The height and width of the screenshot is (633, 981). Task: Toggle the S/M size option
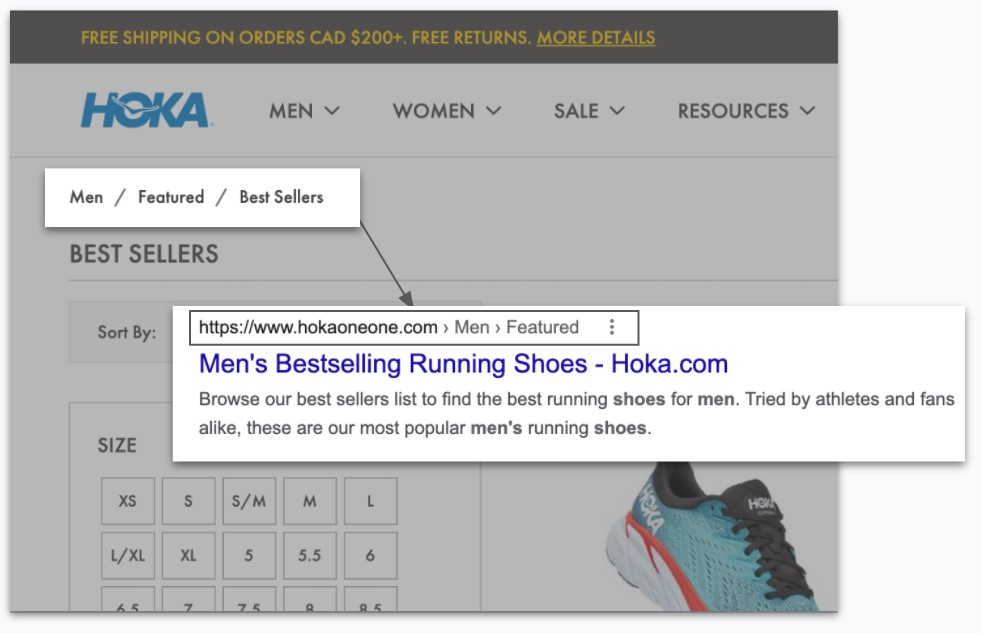249,501
